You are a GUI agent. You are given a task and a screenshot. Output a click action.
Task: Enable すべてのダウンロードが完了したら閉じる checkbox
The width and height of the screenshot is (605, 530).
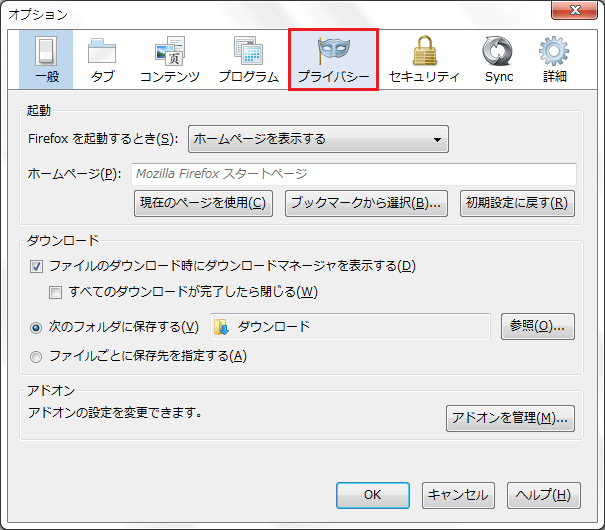coord(56,293)
